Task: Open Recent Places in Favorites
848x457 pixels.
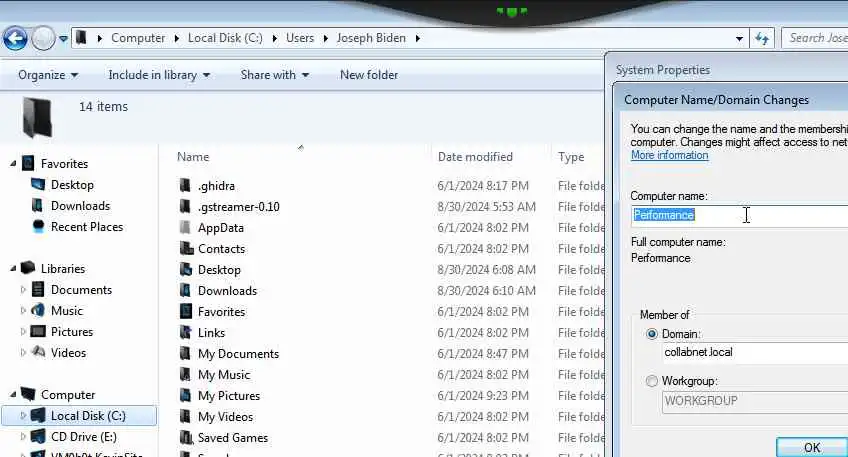Action: click(x=87, y=227)
